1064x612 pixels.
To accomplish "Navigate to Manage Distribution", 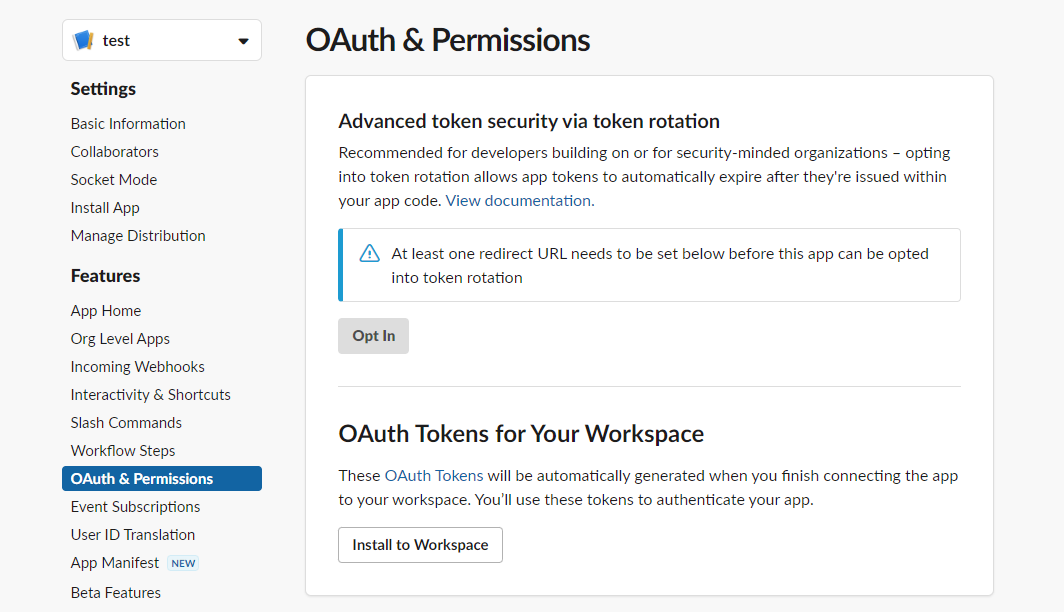I will (138, 236).
